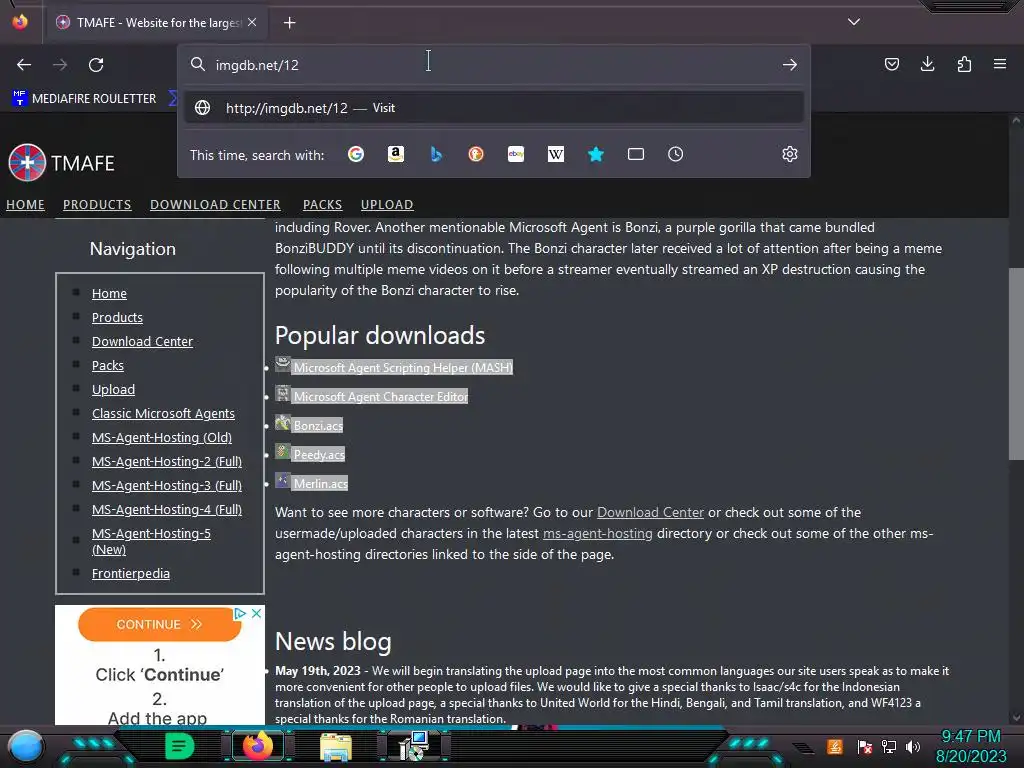Viewport: 1024px width, 768px height.
Task: Search this time with Bing
Action: click(x=436, y=154)
